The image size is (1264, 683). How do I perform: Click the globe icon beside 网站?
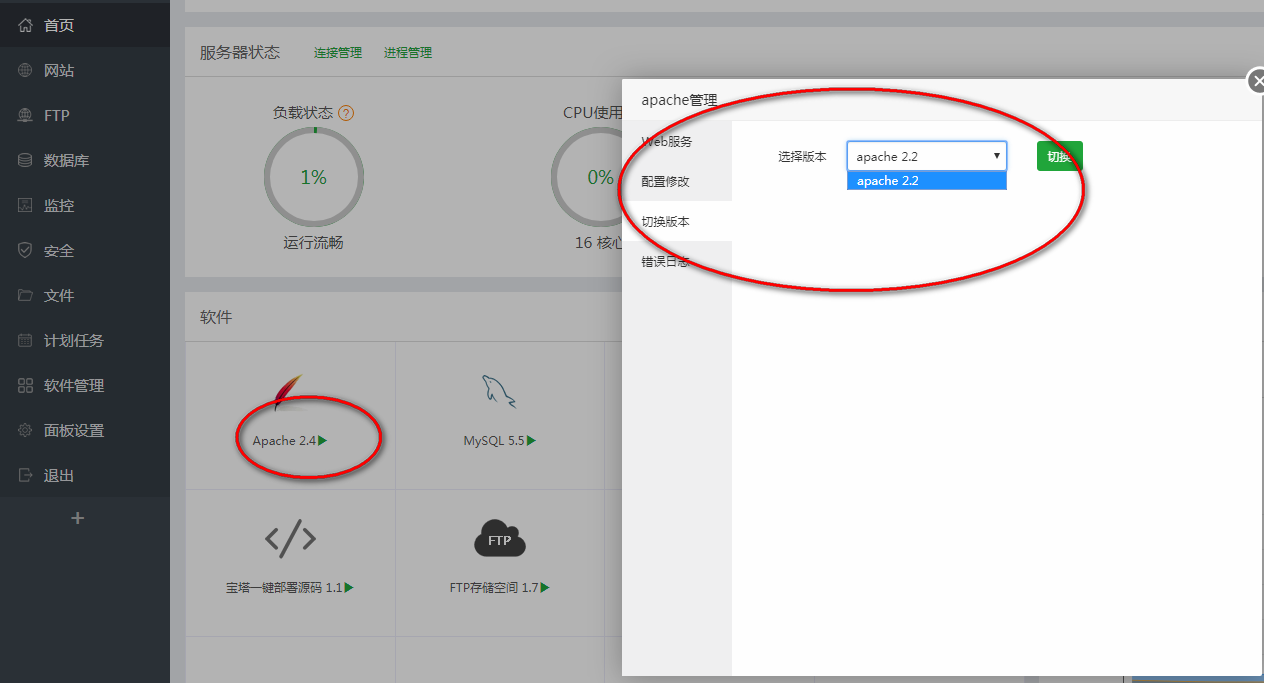[26, 70]
